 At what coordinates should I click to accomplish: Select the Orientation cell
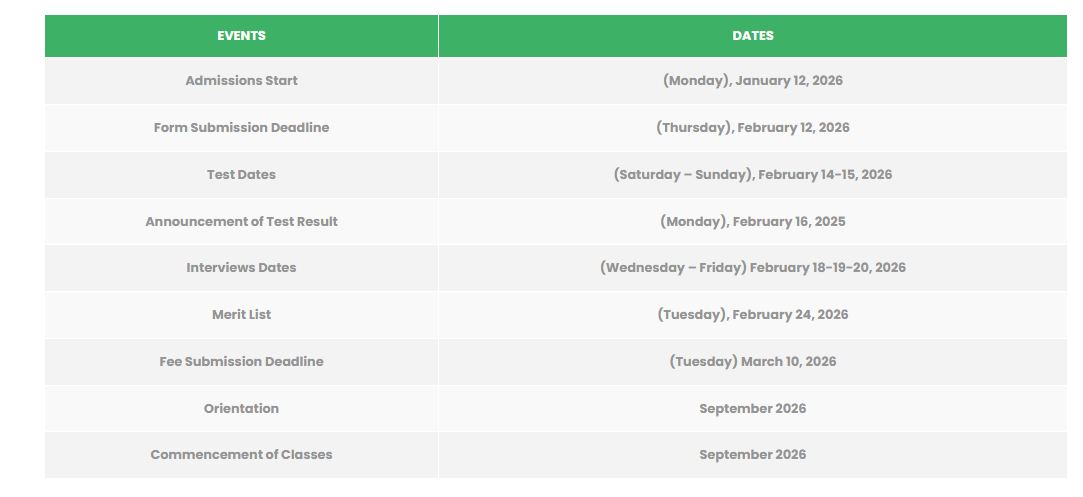[241, 409]
